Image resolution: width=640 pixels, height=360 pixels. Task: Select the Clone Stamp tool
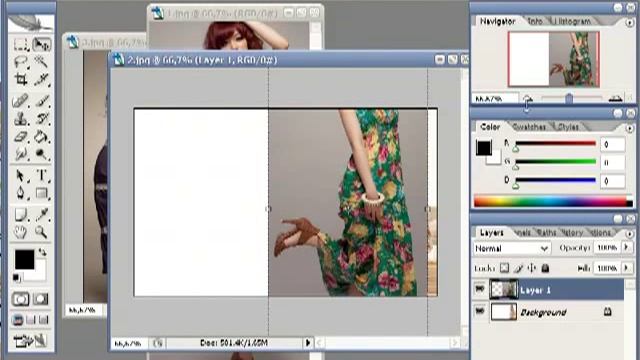tap(20, 118)
